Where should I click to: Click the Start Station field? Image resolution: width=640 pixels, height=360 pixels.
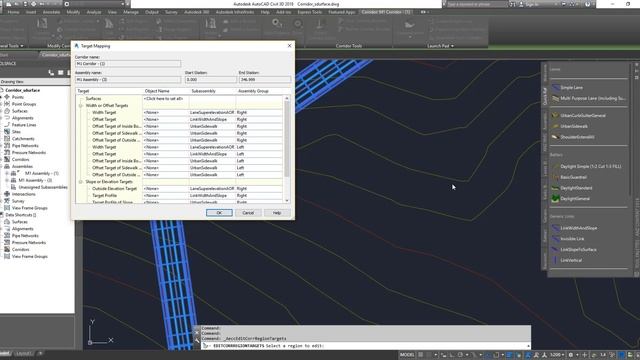210,80
